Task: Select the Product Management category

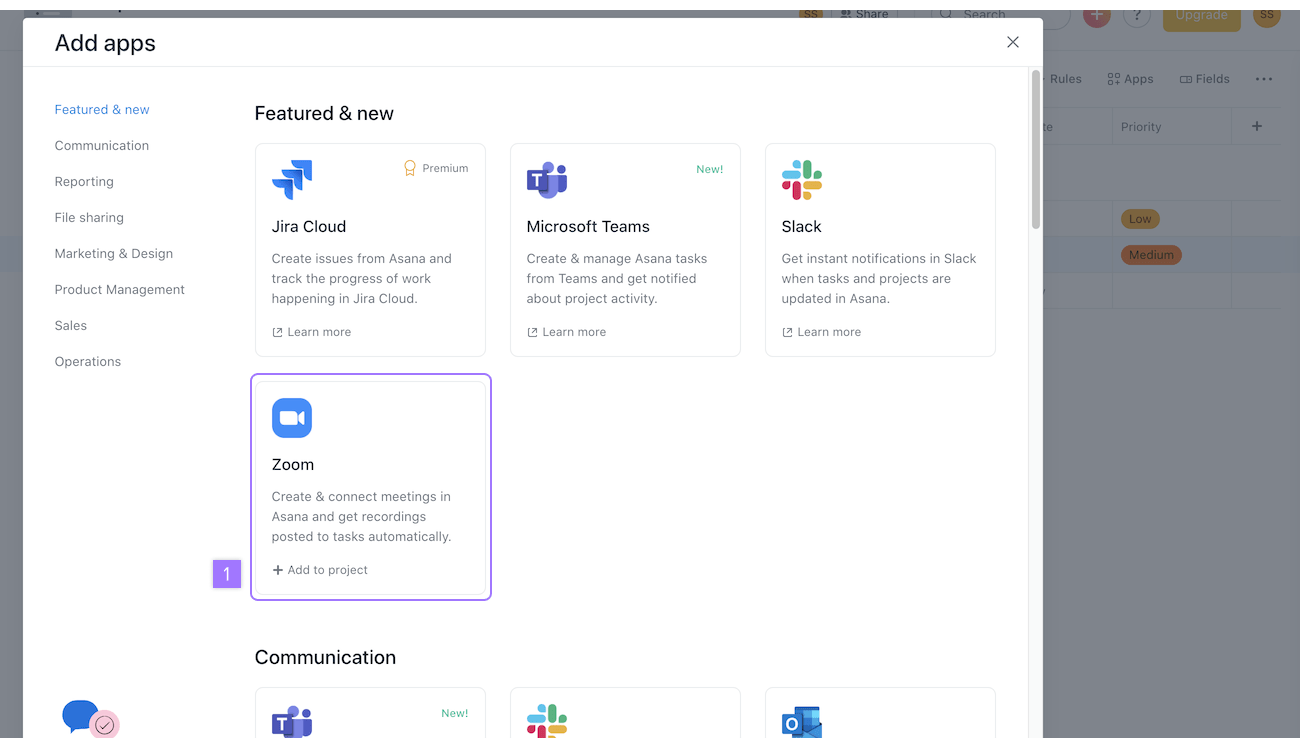Action: pos(119,289)
